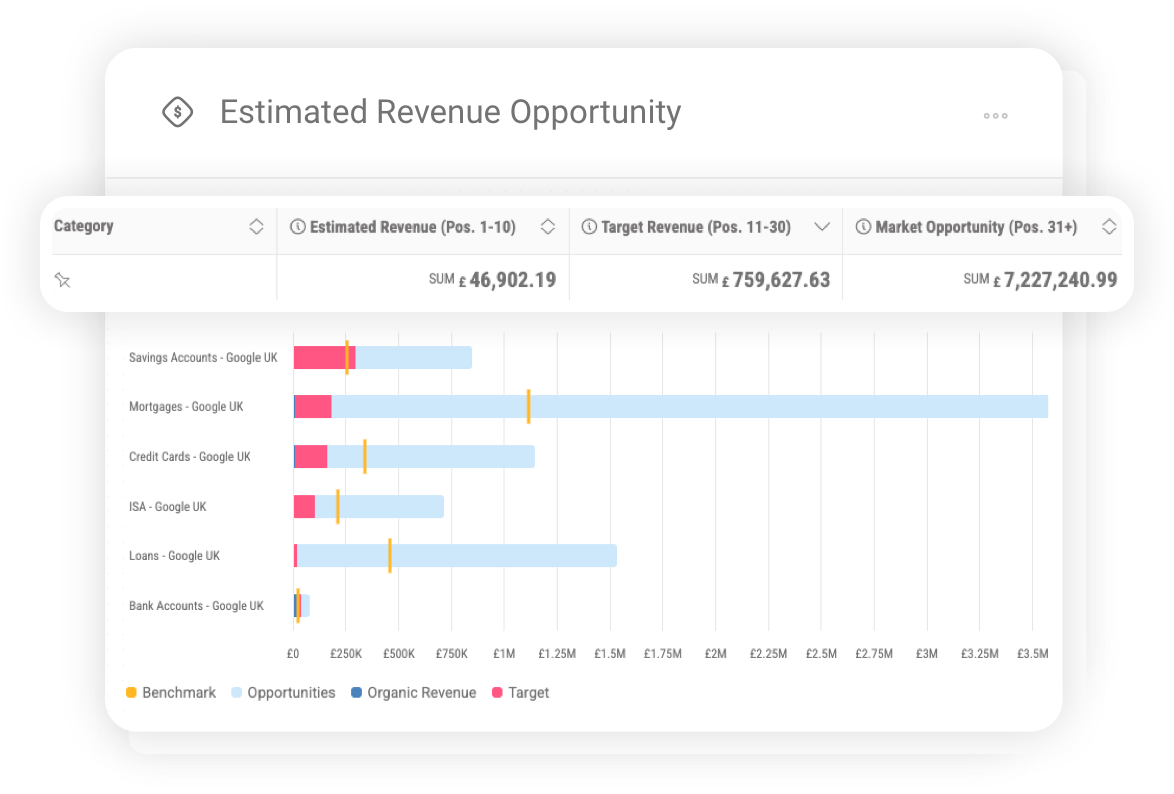Open the Target Revenue column dropdown arrow
This screenshot has height=794, width=1174.
click(824, 227)
